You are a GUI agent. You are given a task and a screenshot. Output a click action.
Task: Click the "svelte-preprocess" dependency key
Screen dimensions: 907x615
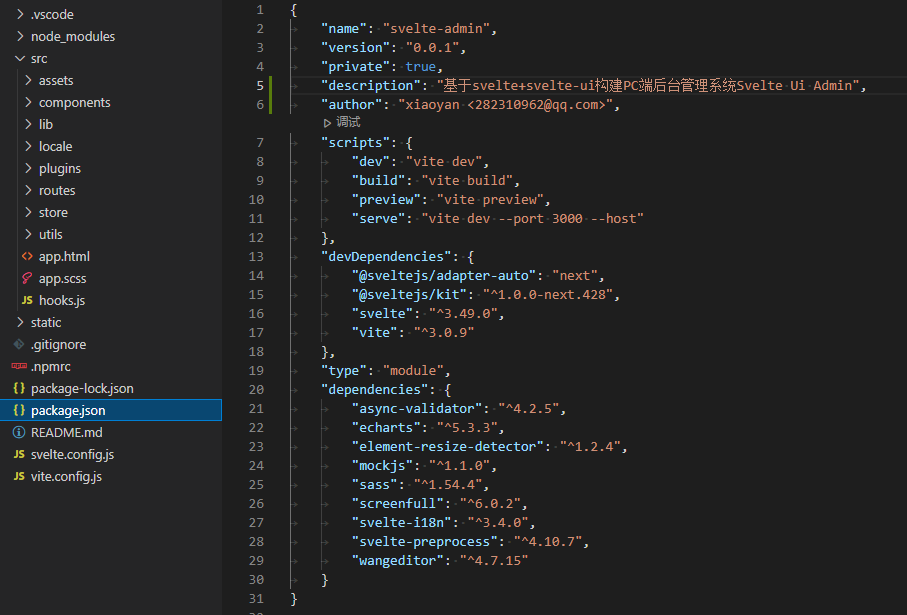(425, 542)
